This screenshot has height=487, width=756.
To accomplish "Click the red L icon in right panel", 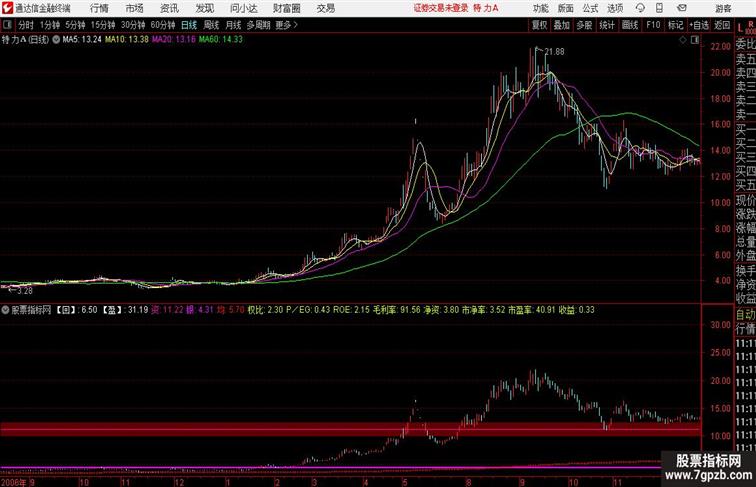I will point(740,28).
